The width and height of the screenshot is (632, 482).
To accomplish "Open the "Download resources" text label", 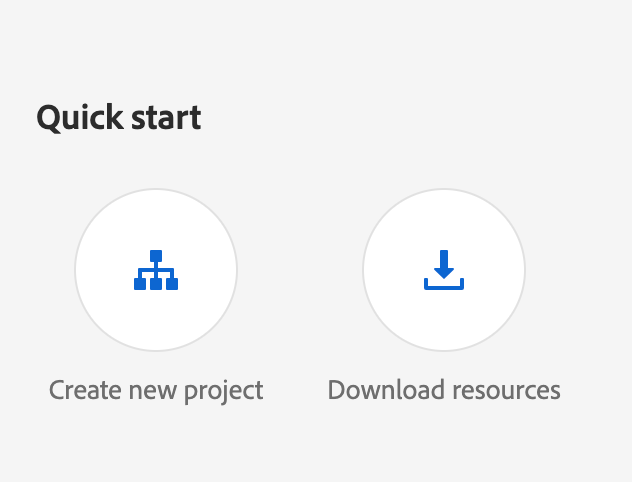I will (x=444, y=390).
